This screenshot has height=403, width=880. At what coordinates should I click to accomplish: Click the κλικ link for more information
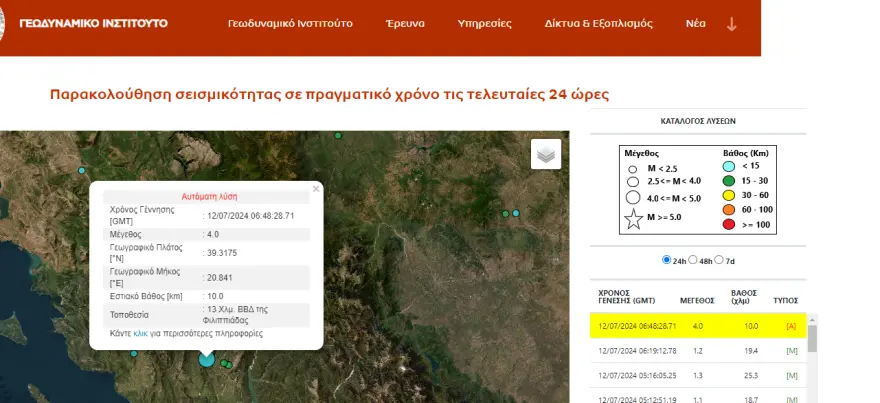[140, 333]
